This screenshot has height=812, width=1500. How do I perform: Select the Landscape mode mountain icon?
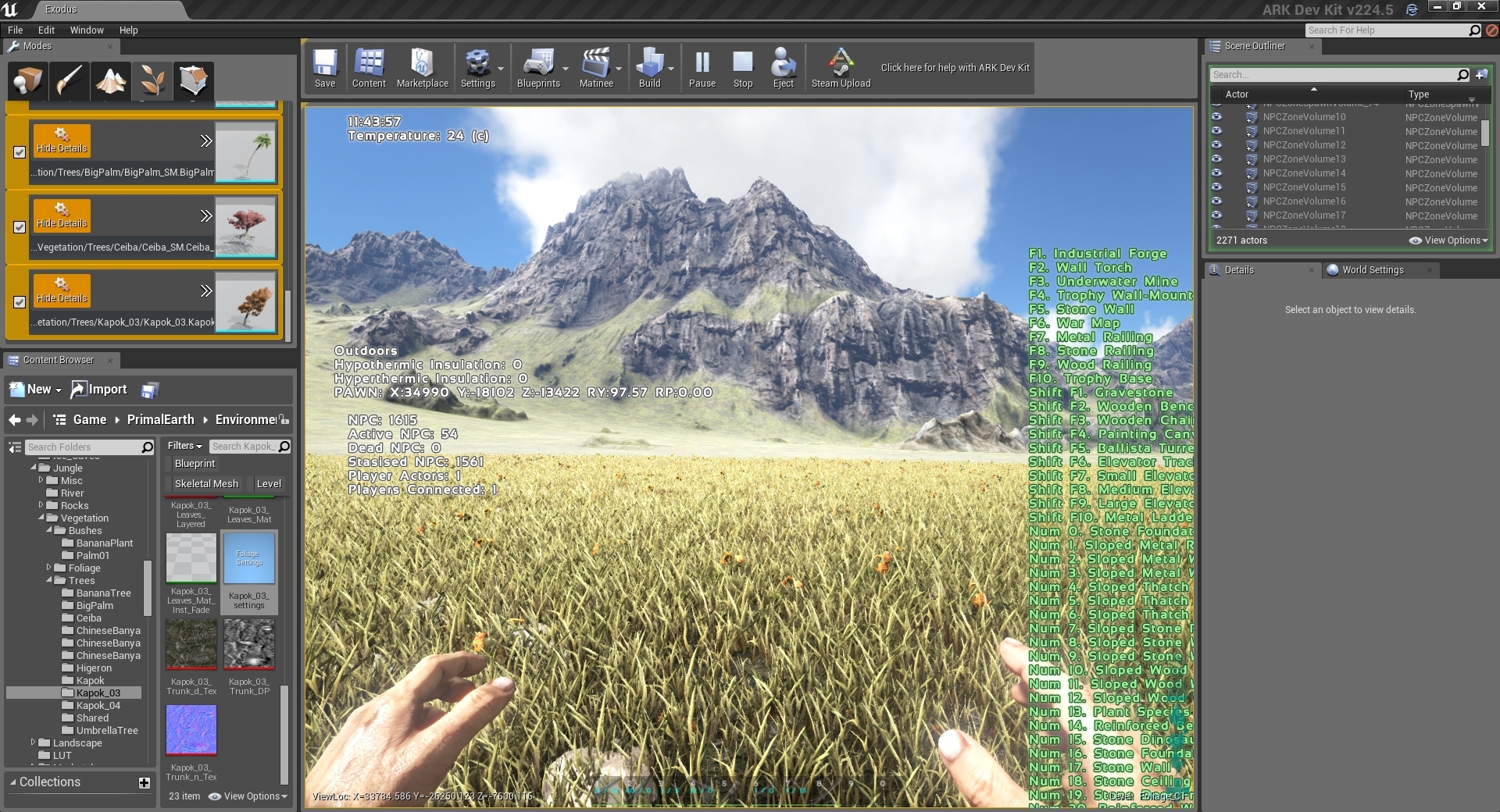(111, 80)
